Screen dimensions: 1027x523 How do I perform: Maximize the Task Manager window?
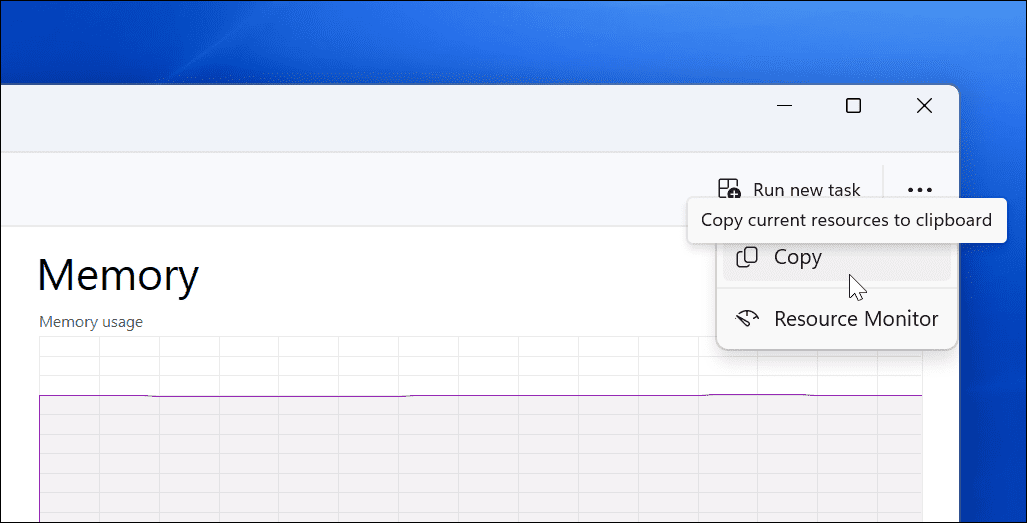click(853, 105)
